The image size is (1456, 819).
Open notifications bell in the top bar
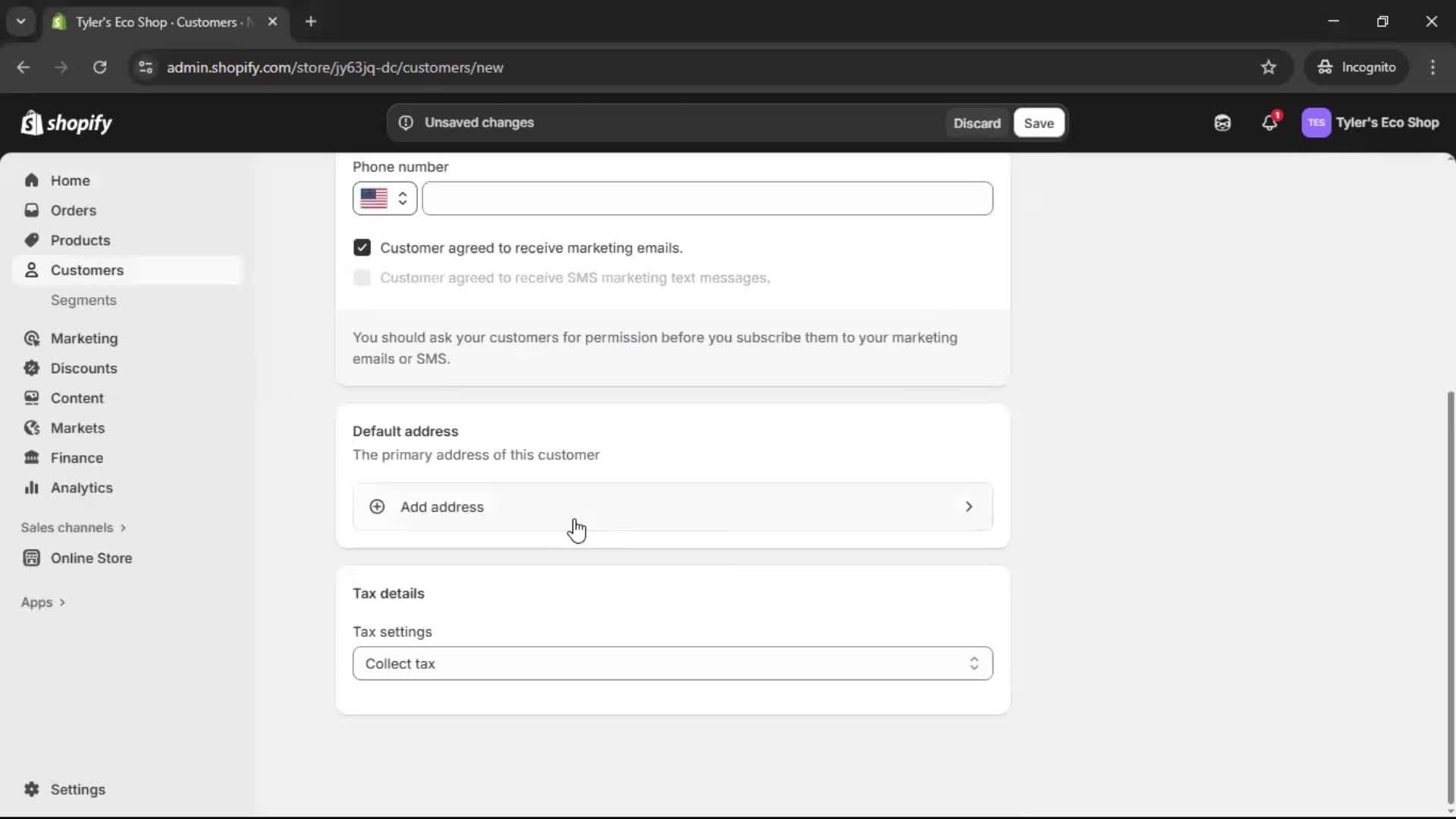tap(1270, 122)
